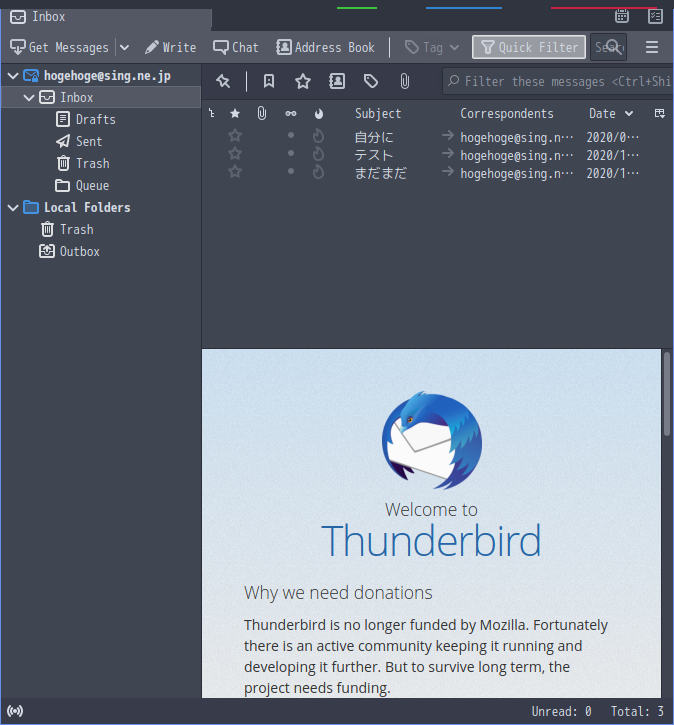This screenshot has height=725, width=674.
Task: Click Get Messages button
Action: pyautogui.click(x=59, y=47)
